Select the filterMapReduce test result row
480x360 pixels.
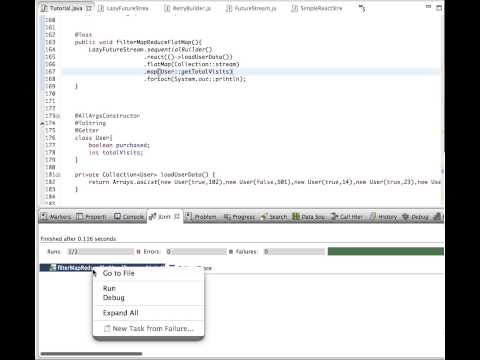click(x=102, y=267)
